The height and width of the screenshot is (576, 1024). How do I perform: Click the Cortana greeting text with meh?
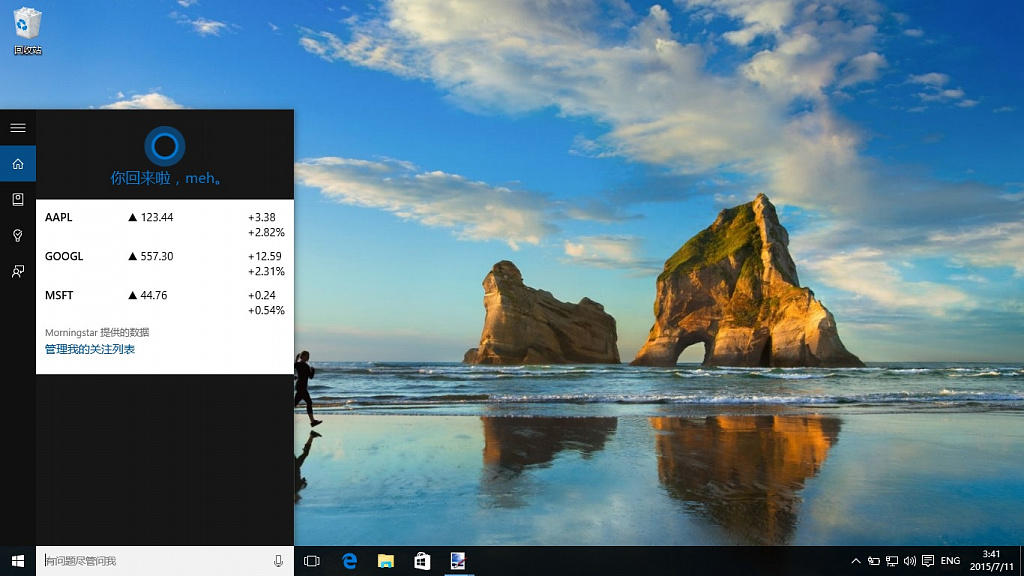pos(166,178)
